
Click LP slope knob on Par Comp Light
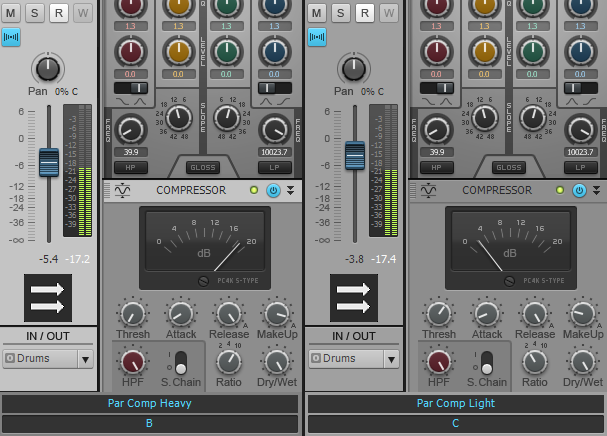click(533, 118)
